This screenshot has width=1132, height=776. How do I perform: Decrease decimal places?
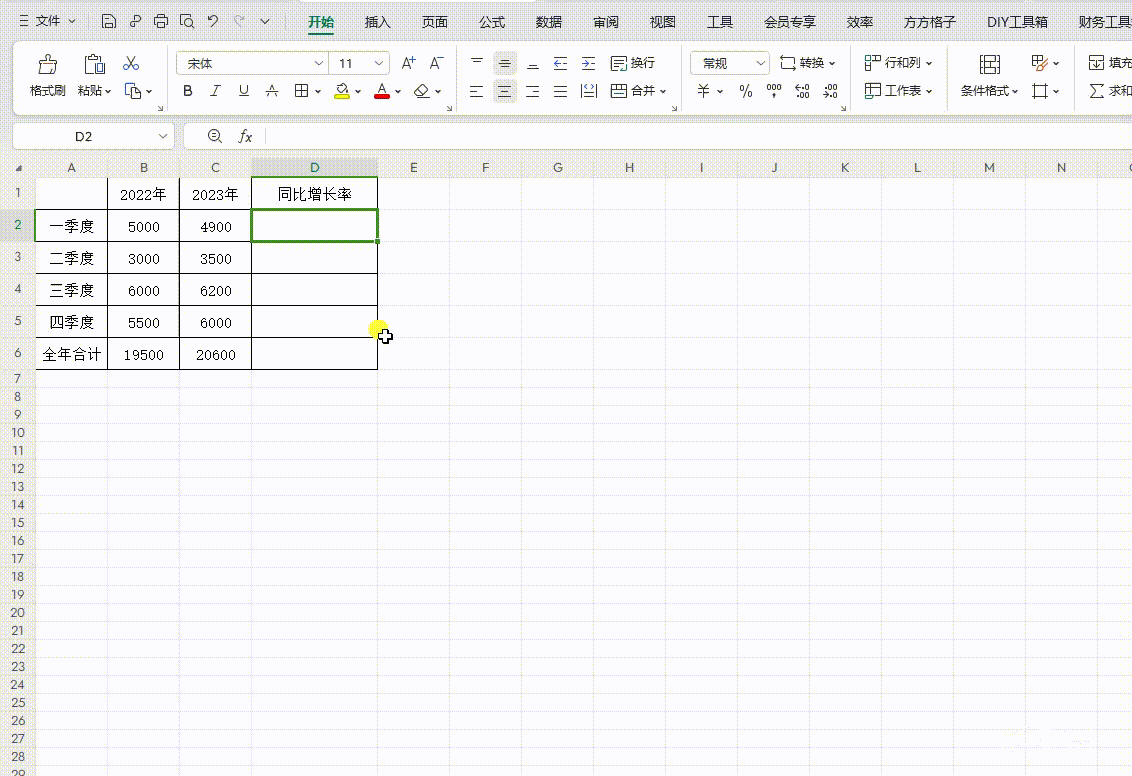pos(830,91)
